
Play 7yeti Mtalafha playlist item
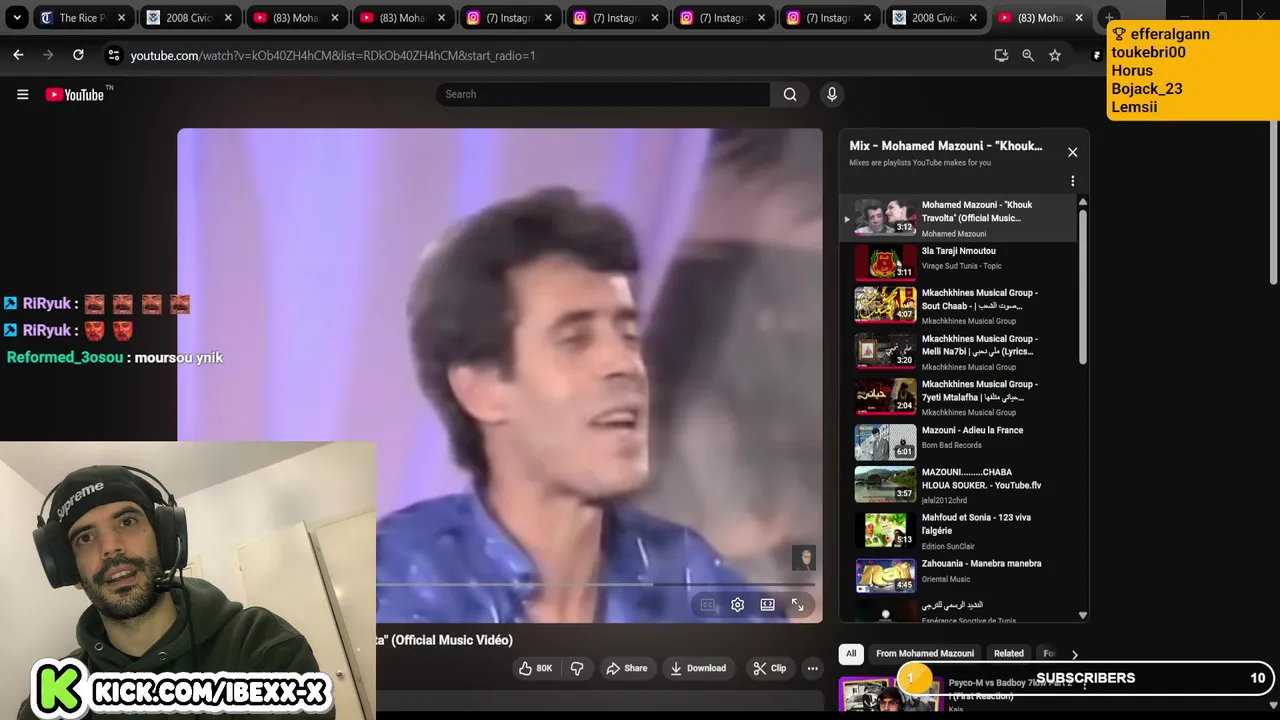tap(960, 397)
